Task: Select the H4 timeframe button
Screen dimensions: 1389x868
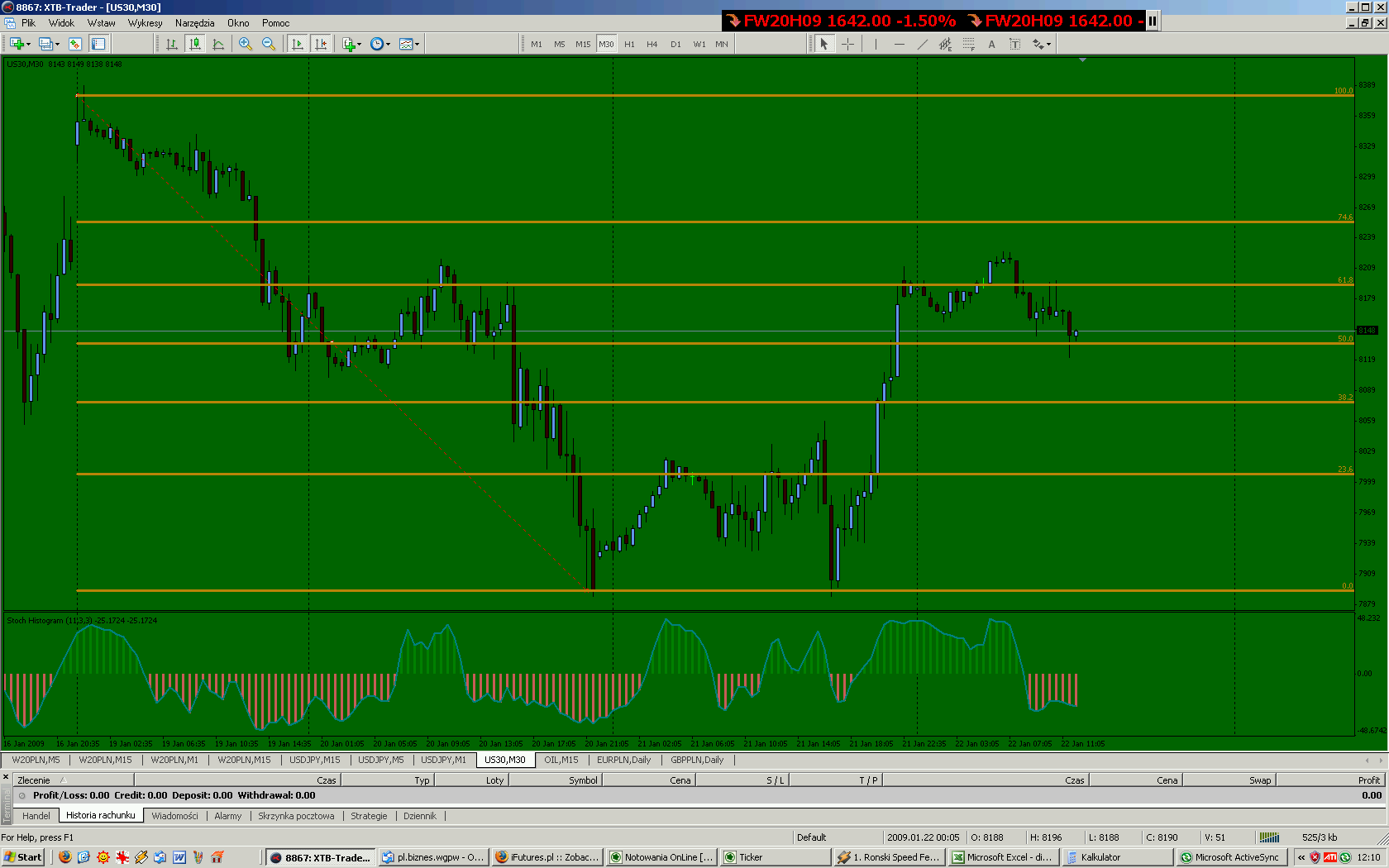Action: pyautogui.click(x=652, y=44)
